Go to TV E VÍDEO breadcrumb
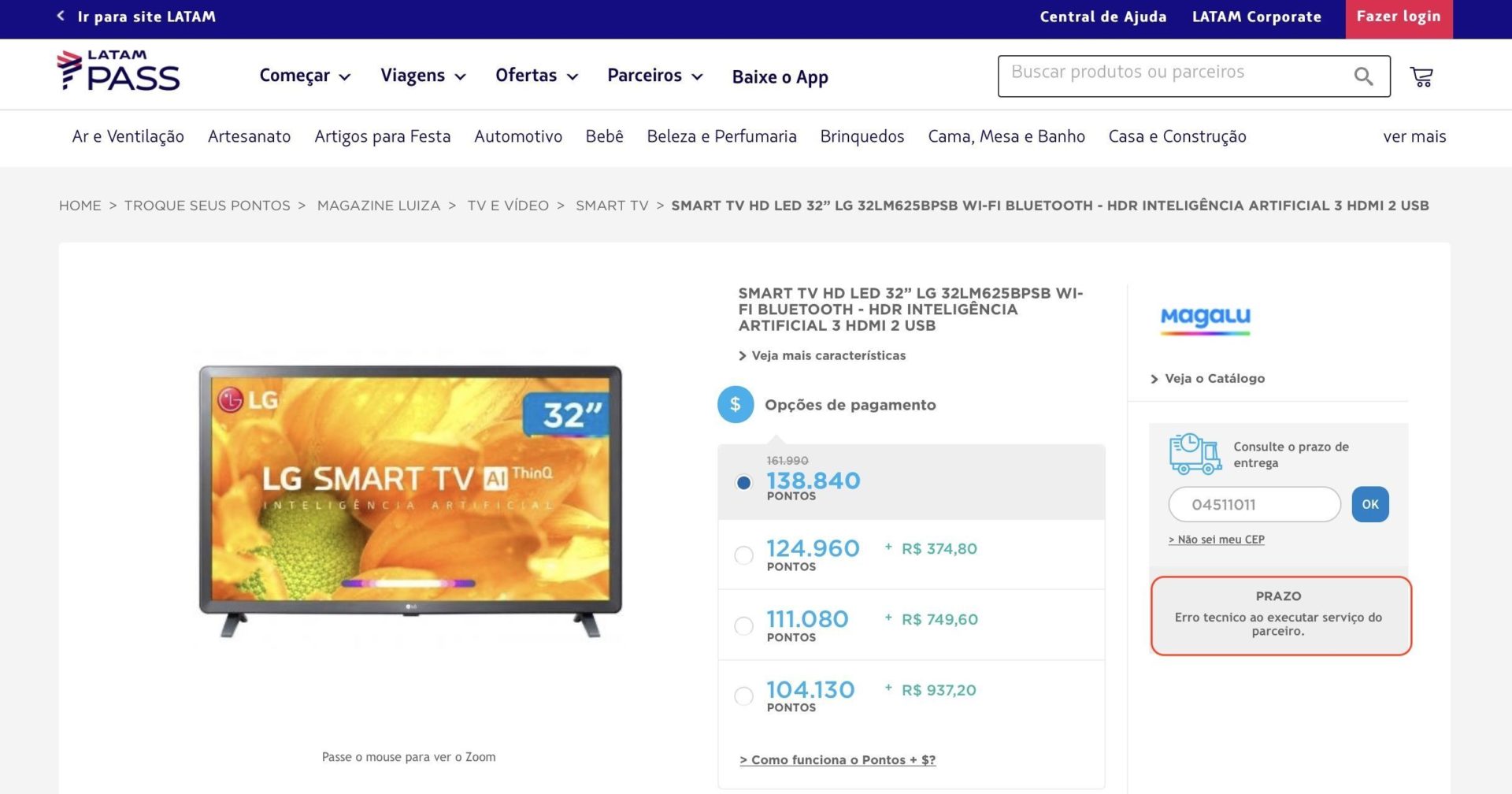The width and height of the screenshot is (1512, 794). 508,206
